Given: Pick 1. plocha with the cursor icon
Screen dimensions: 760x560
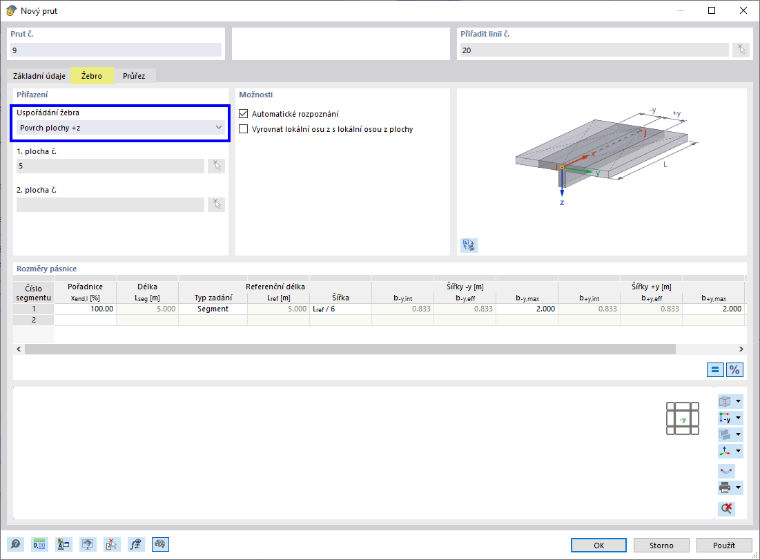Looking at the screenshot, I should coord(217,166).
